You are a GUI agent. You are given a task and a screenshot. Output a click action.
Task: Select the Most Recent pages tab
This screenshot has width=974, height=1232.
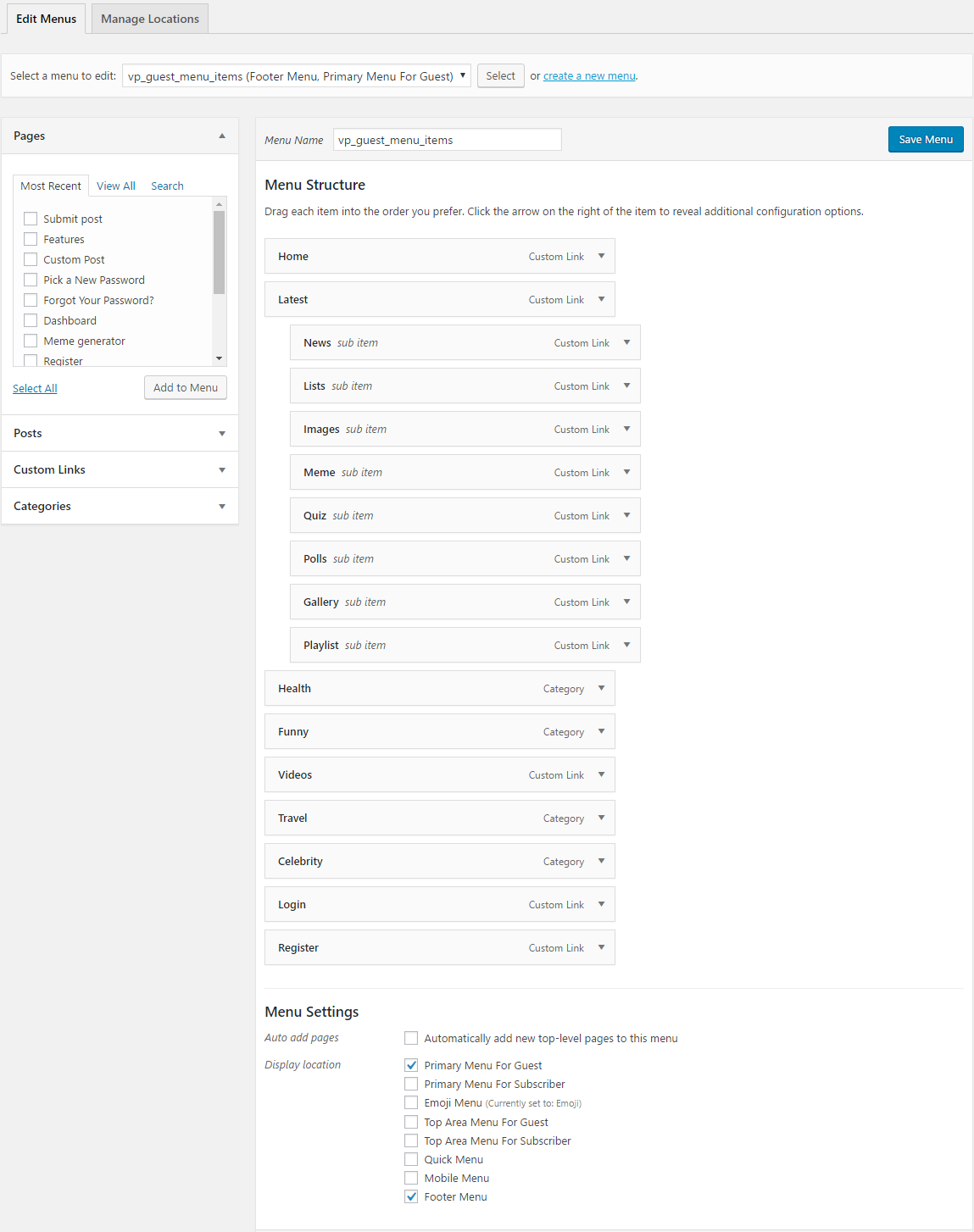click(51, 186)
